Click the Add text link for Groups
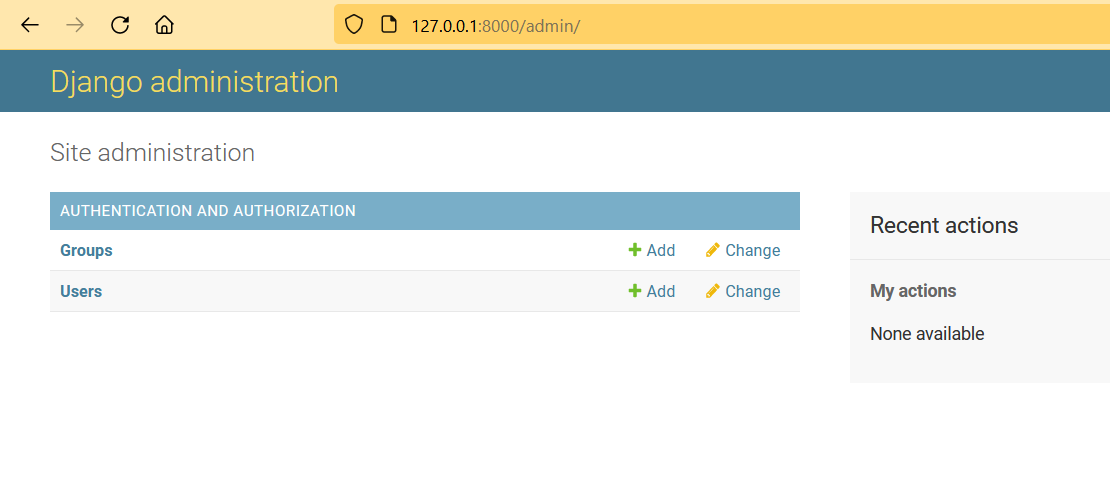The width and height of the screenshot is (1110, 485). (x=661, y=250)
